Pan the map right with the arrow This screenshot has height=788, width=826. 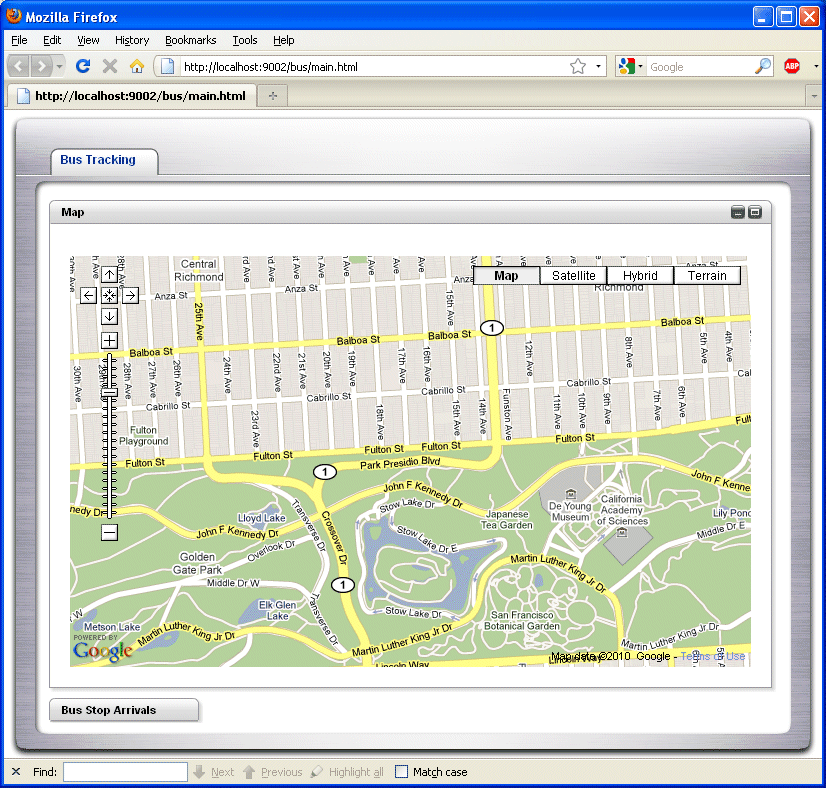click(130, 295)
